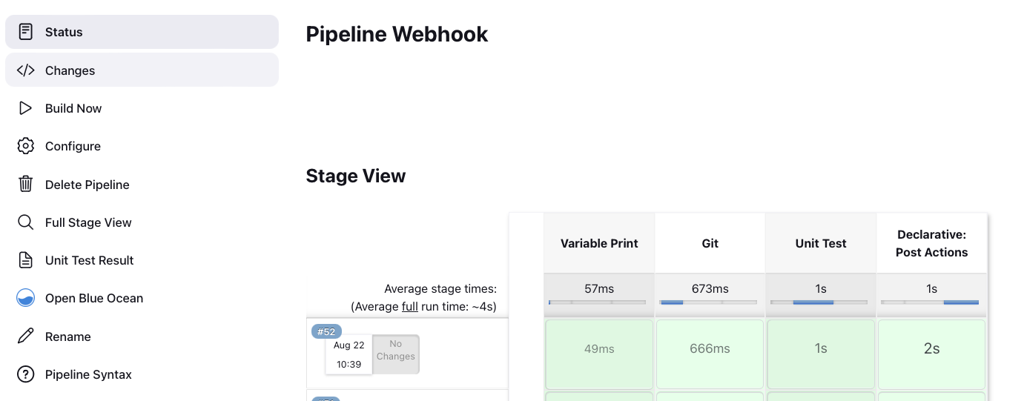Viewport: 1024px width, 401px height.
Task: Open build #52 badge
Action: 326,331
